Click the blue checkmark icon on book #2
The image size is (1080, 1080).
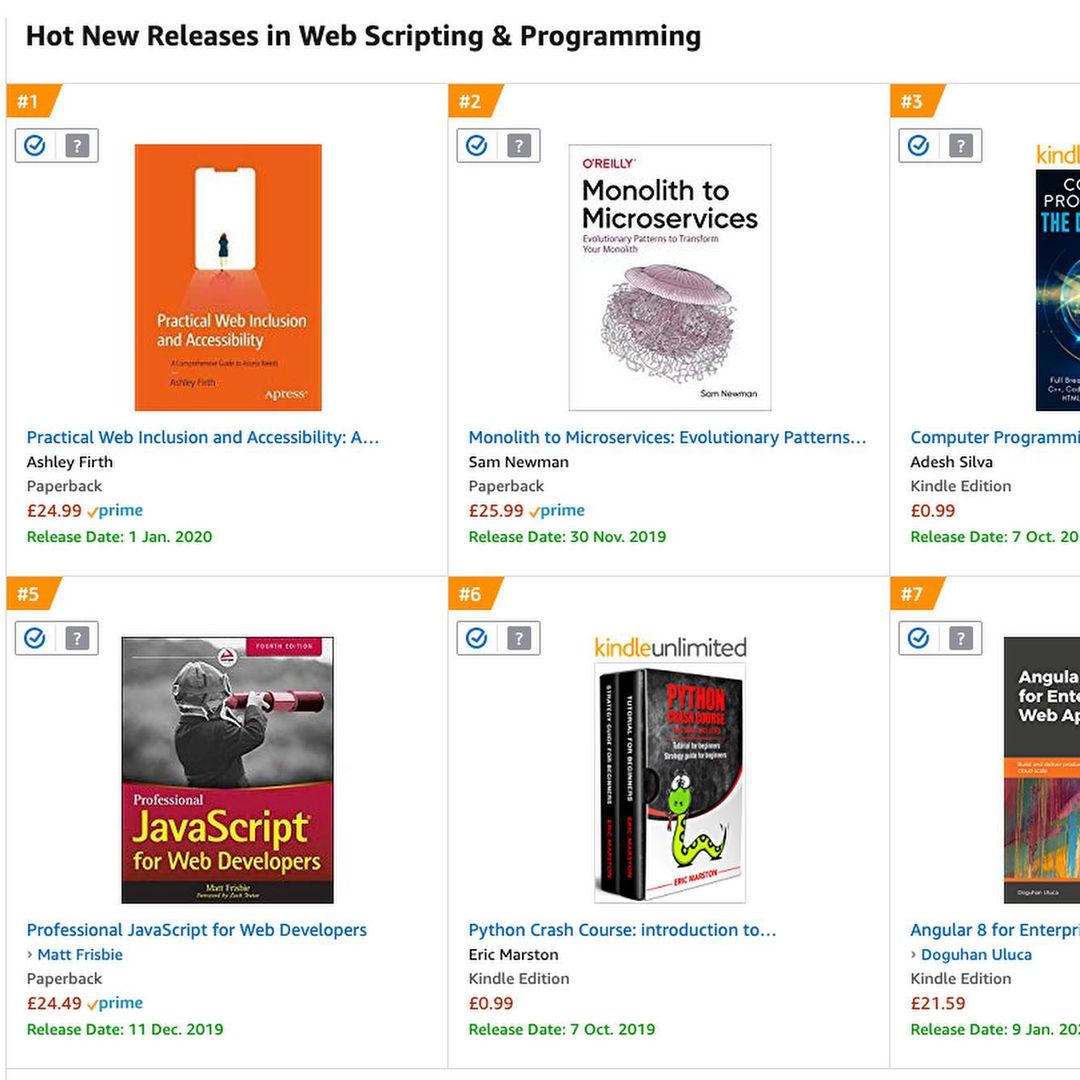(x=477, y=145)
